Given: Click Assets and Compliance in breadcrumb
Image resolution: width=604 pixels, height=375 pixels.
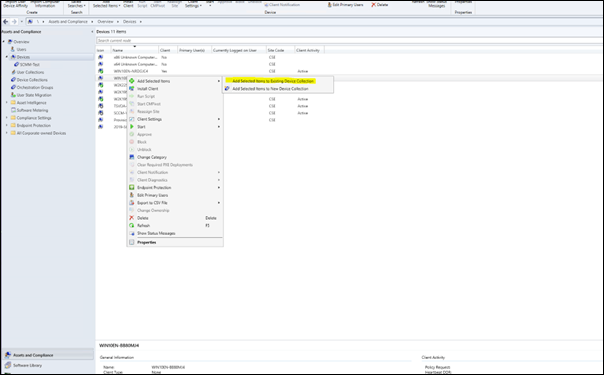Looking at the screenshot, I should click(68, 22).
